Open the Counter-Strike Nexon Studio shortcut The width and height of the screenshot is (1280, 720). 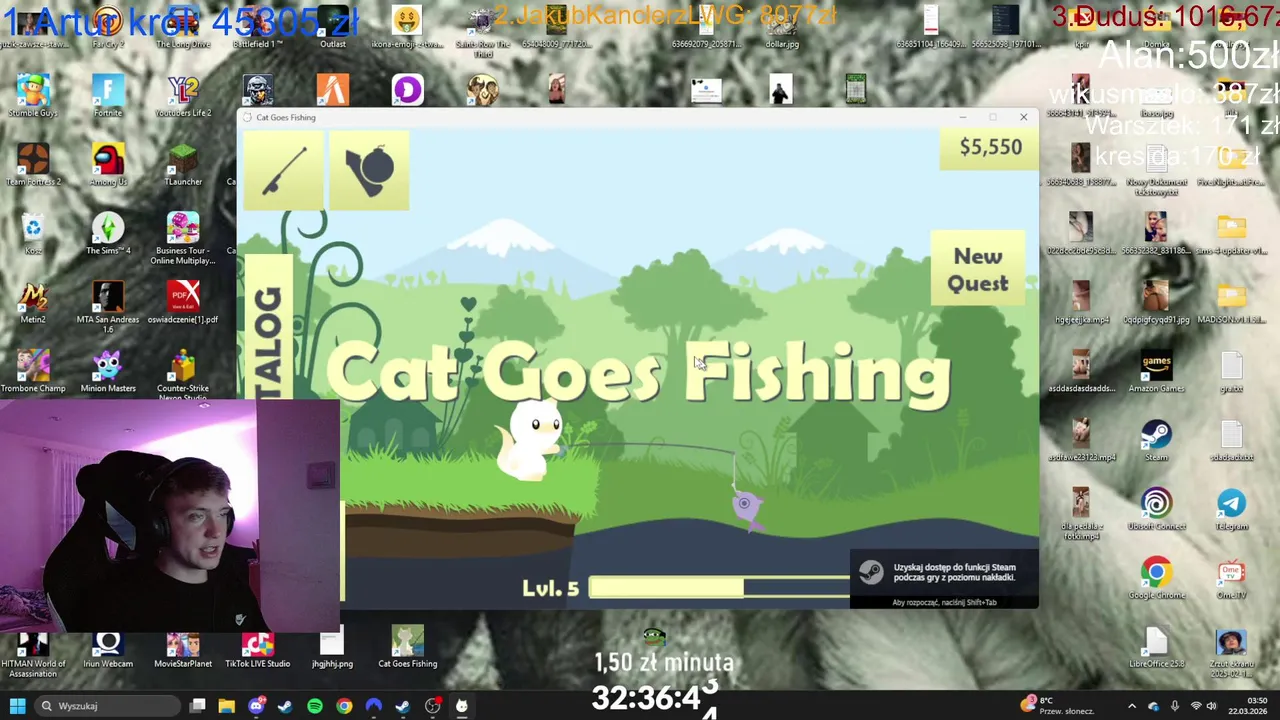click(x=183, y=377)
